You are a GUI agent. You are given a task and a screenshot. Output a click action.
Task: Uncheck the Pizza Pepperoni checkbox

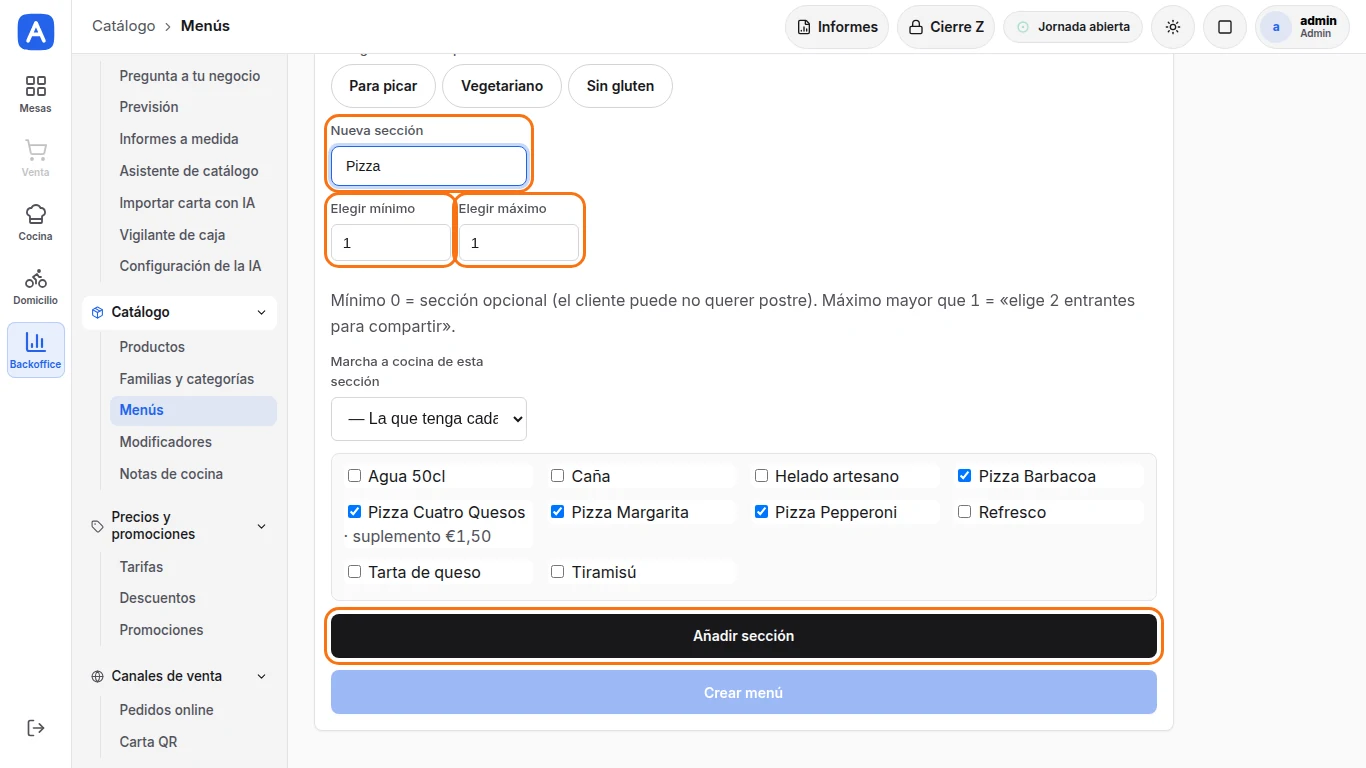(761, 512)
